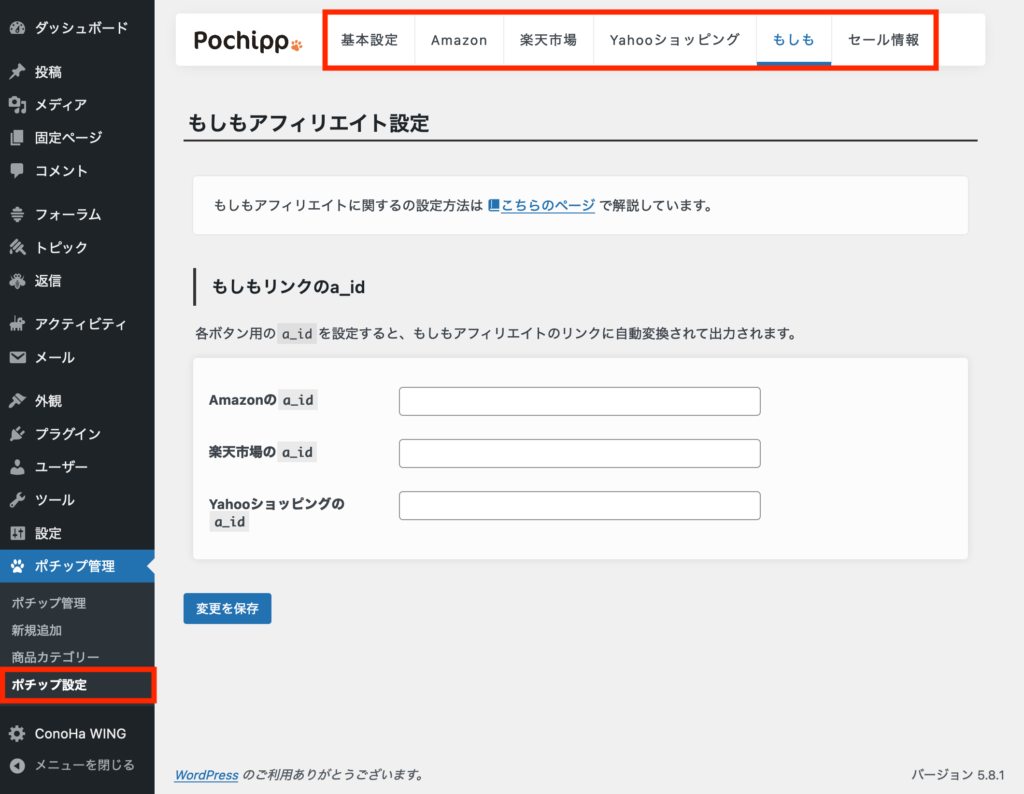The width and height of the screenshot is (1024, 794).
Task: Open the ポチップ管理 submenu entry
Action: point(49,603)
